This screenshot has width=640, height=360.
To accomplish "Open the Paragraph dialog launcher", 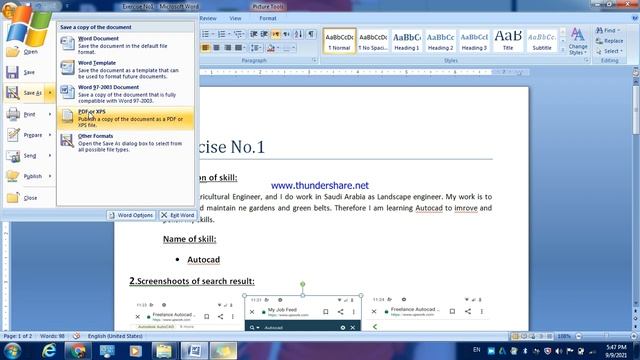I will [314, 60].
